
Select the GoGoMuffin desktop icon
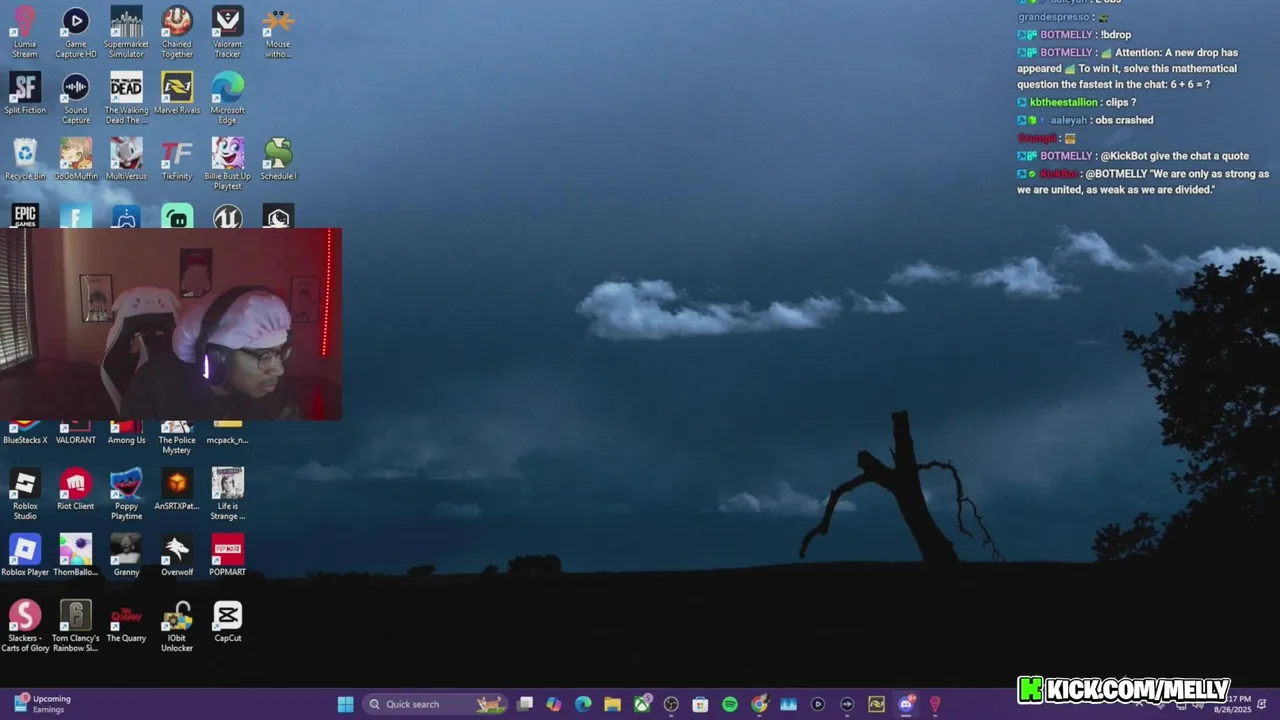tap(76, 159)
